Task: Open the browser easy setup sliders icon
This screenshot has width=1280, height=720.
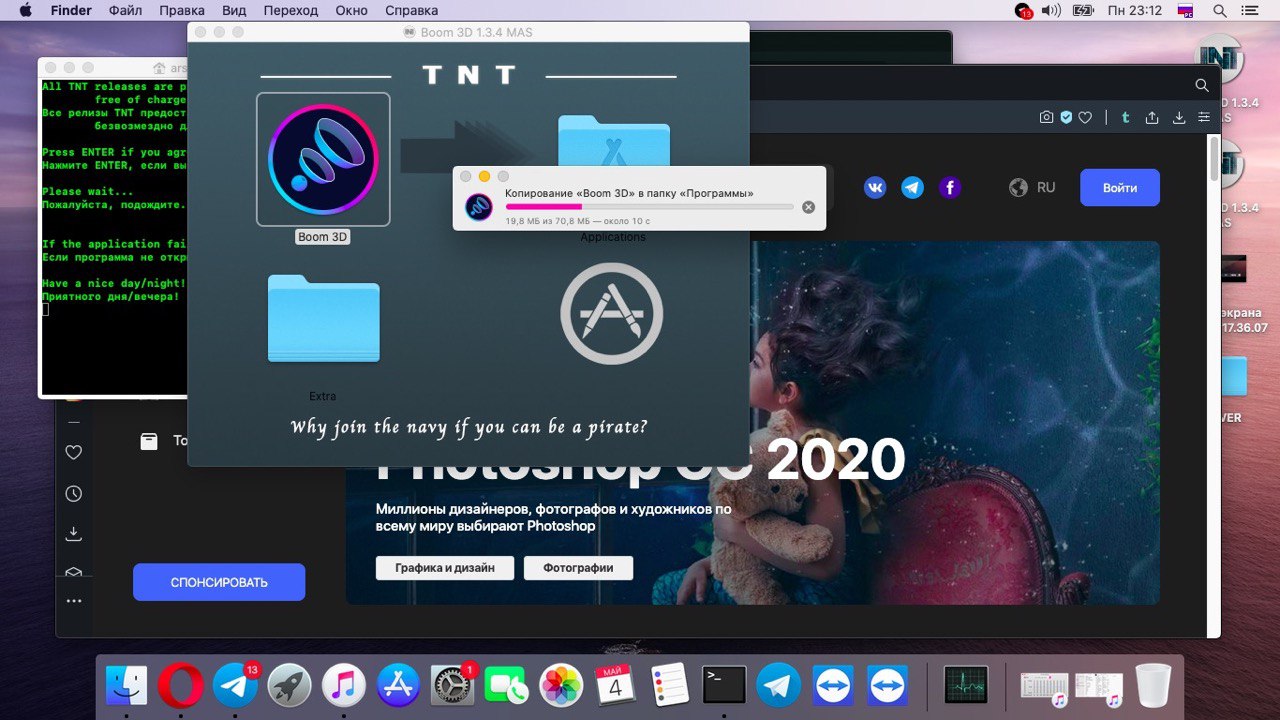Action: (x=1203, y=117)
